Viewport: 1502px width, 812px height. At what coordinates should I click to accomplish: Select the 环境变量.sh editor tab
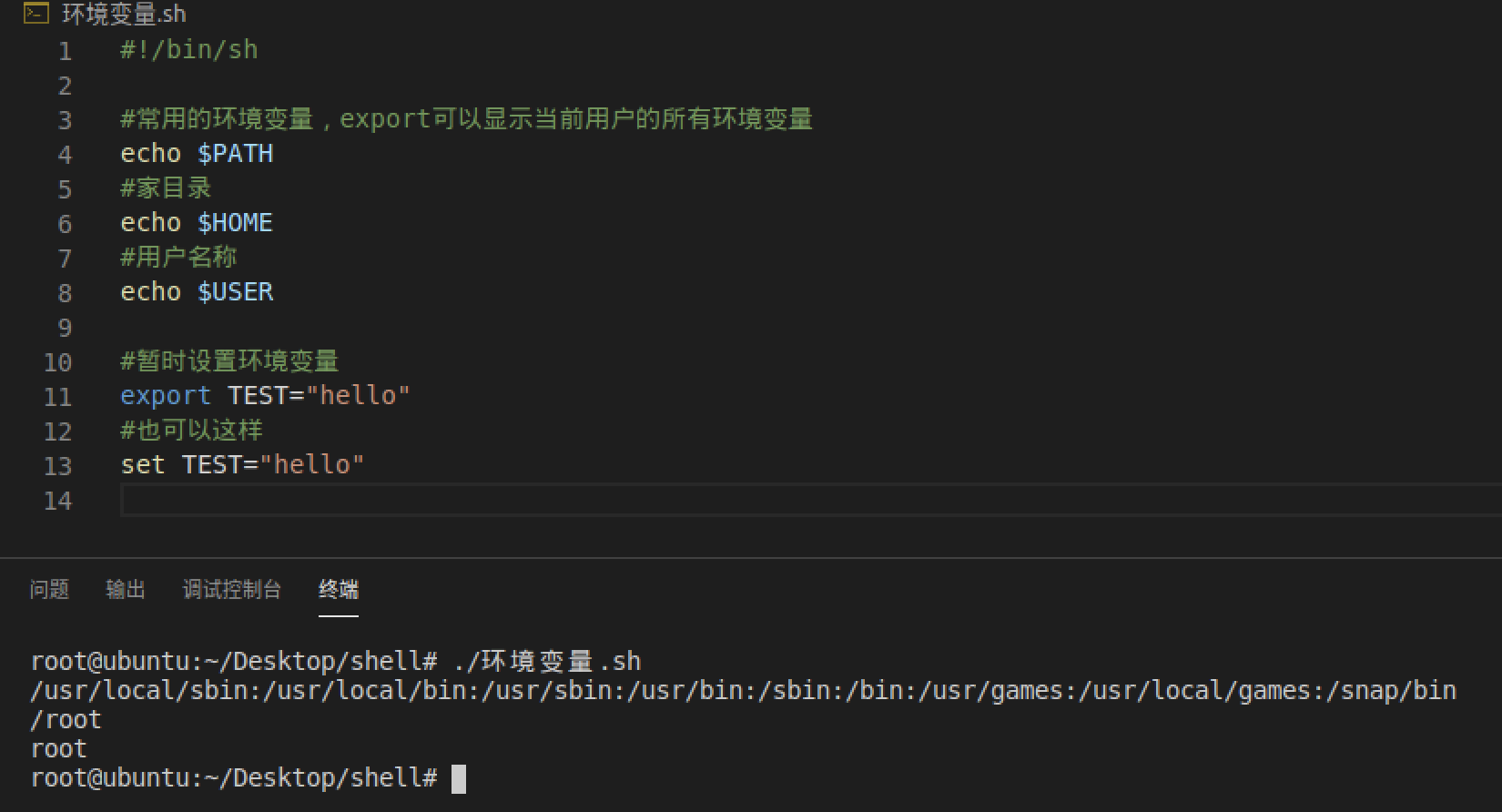[x=124, y=15]
